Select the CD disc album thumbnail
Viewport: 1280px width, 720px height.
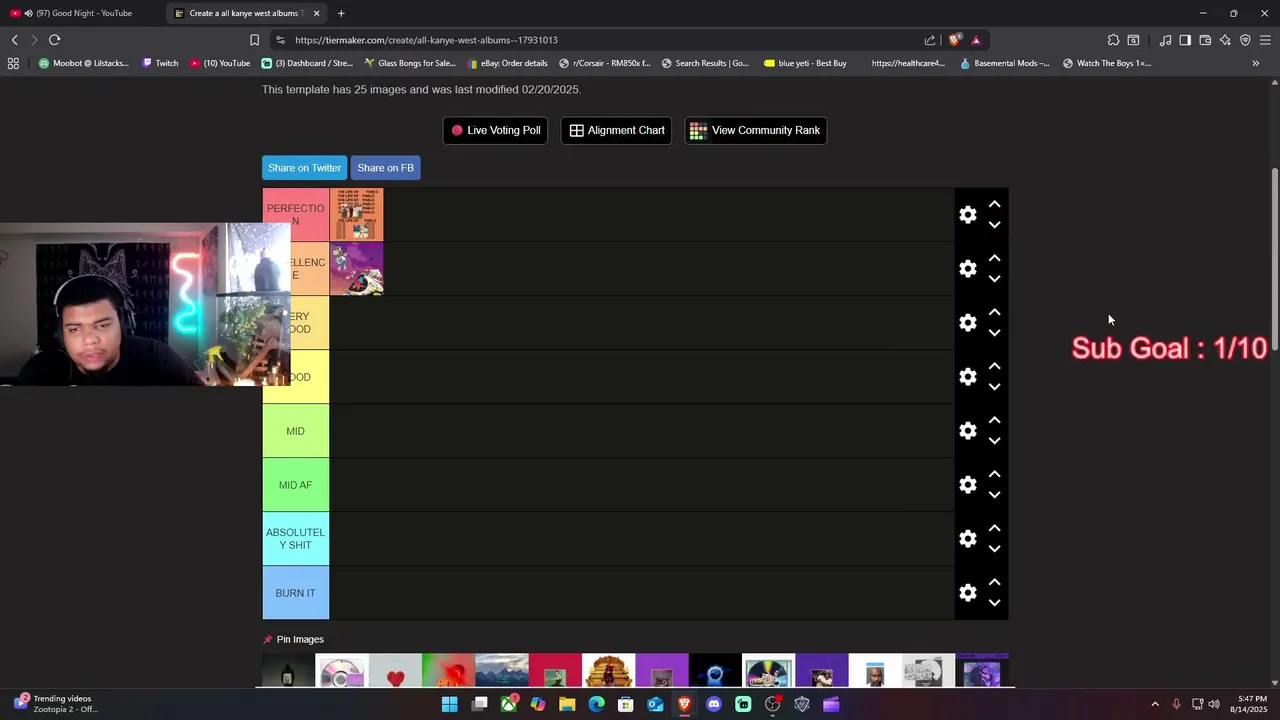[341, 671]
